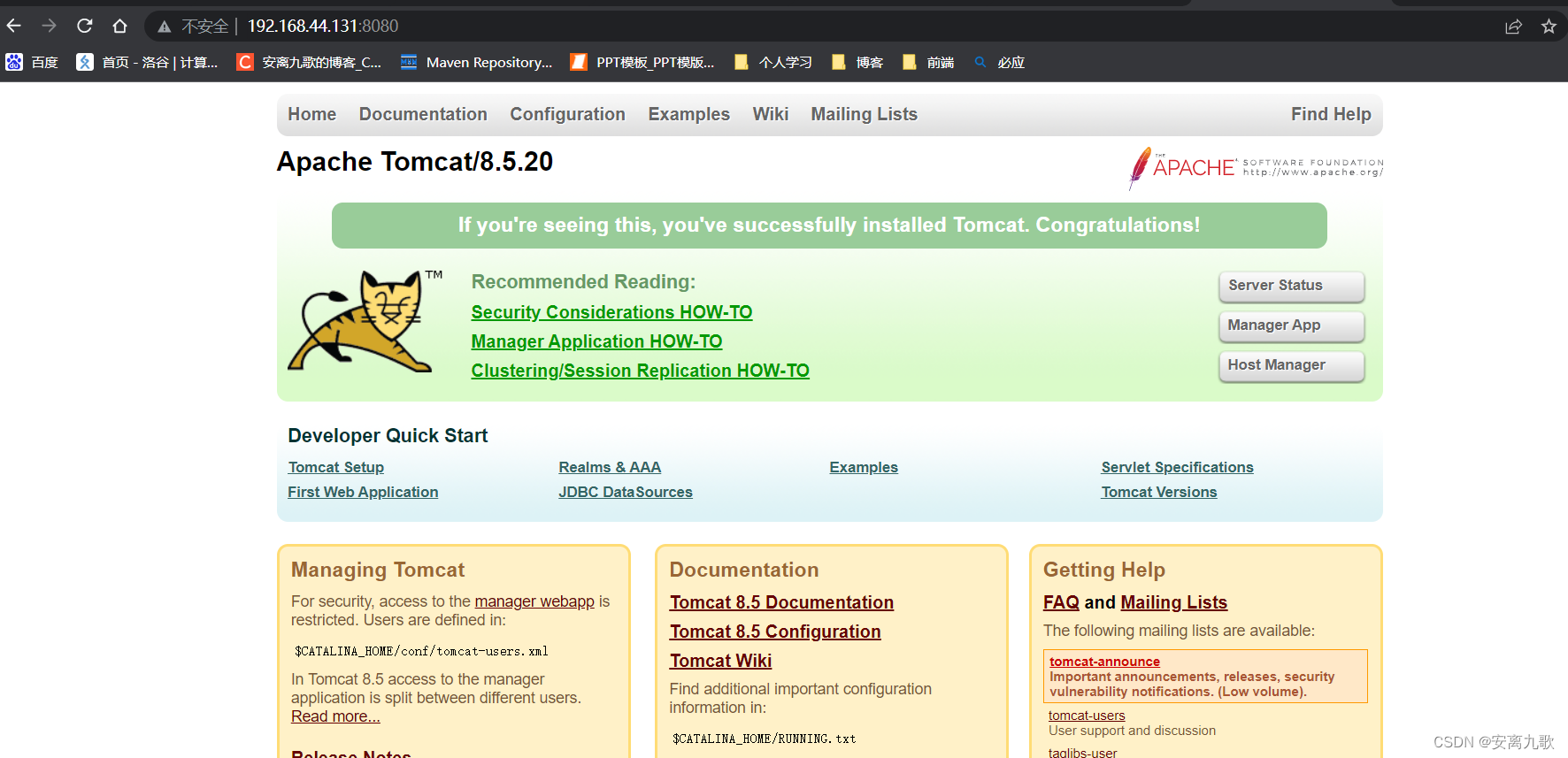This screenshot has height=758, width=1568.
Task: Open the 首页 - 洛谷 bookmark
Action: (x=147, y=62)
